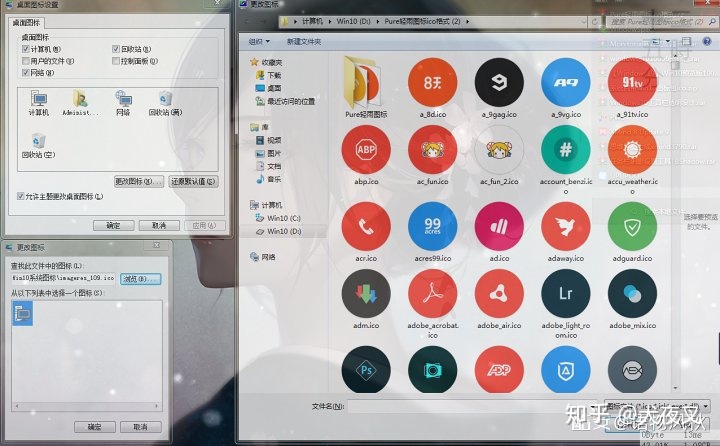Screen dimensions: 720x446
Task: Click the 浏览 browse button
Action: (x=141, y=279)
